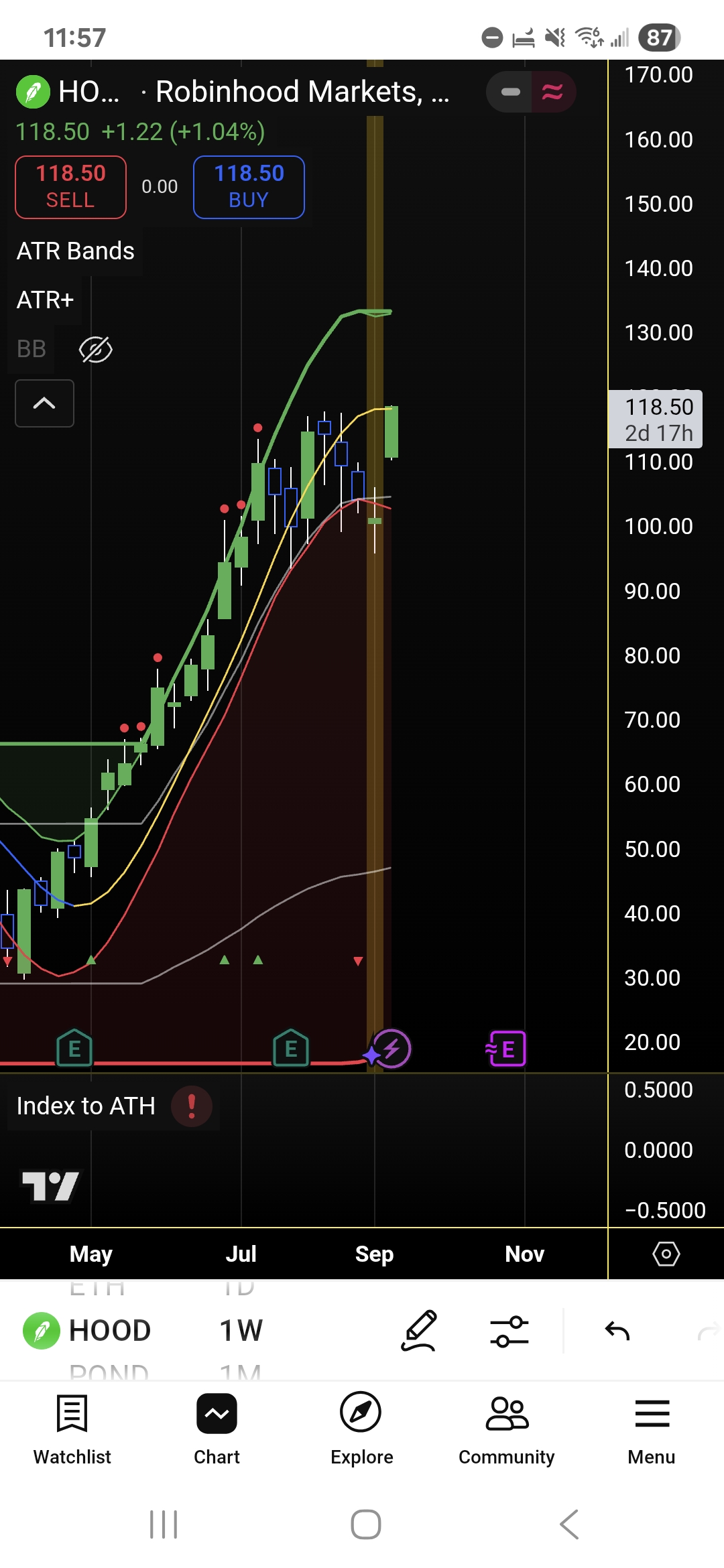Viewport: 724px width, 1568px height.
Task: Tap the redo arrow
Action: point(709,1331)
